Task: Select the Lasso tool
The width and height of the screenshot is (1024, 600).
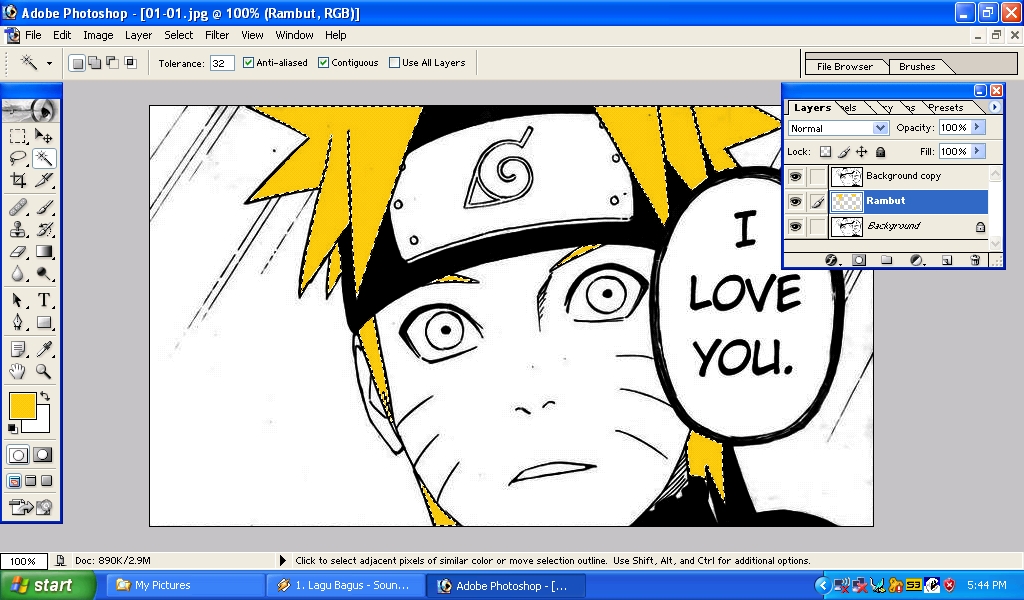Action: point(18,158)
